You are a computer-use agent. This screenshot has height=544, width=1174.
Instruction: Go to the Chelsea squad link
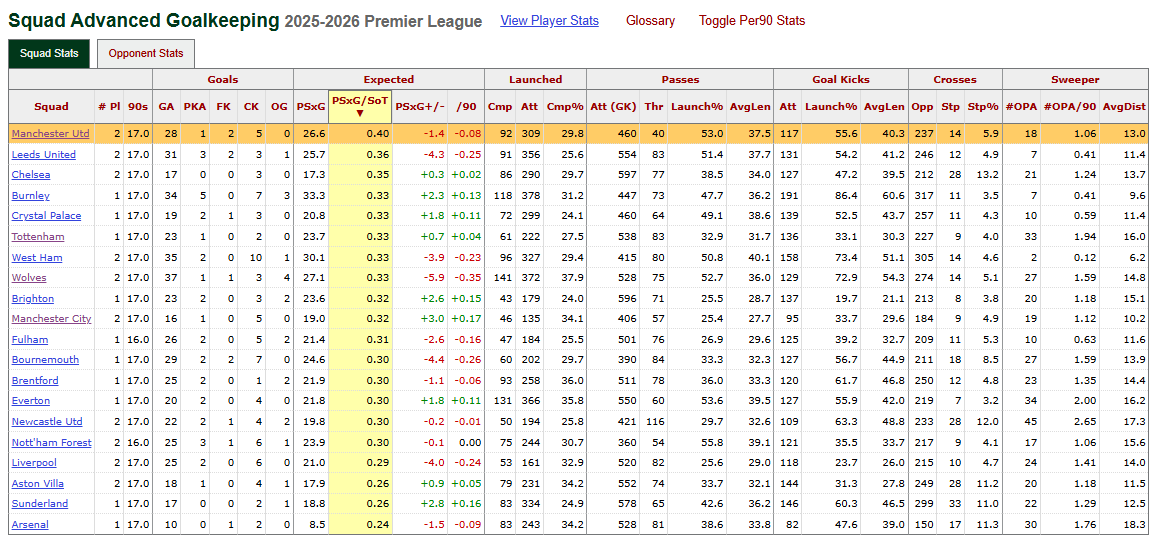click(30, 175)
